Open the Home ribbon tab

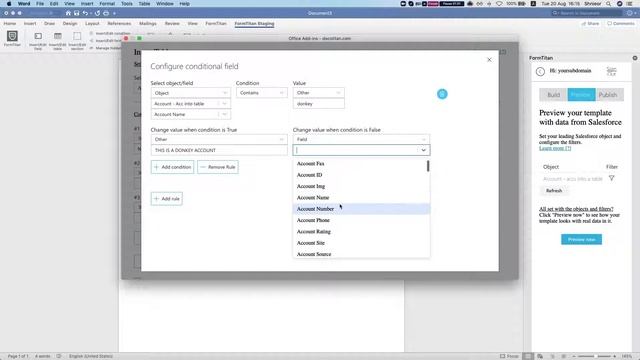click(10, 24)
